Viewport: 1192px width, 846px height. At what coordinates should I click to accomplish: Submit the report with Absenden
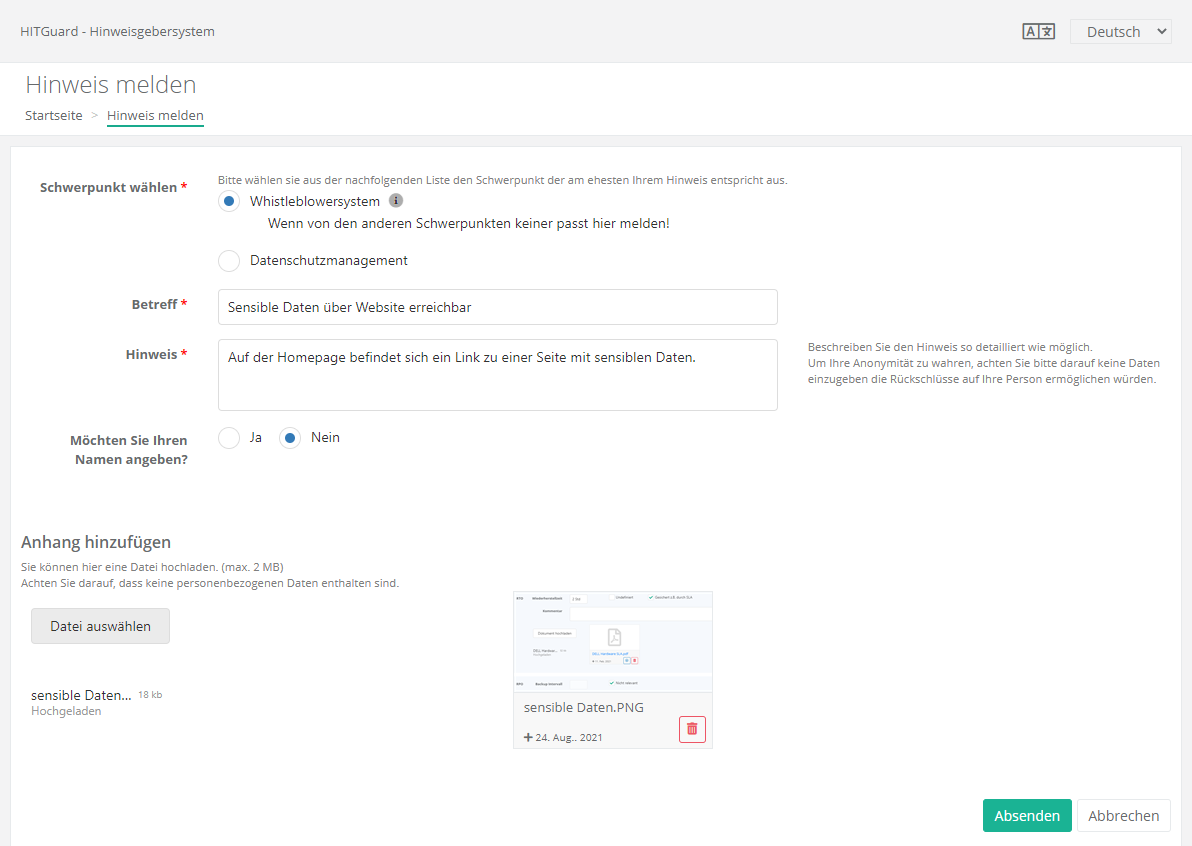coord(1026,816)
